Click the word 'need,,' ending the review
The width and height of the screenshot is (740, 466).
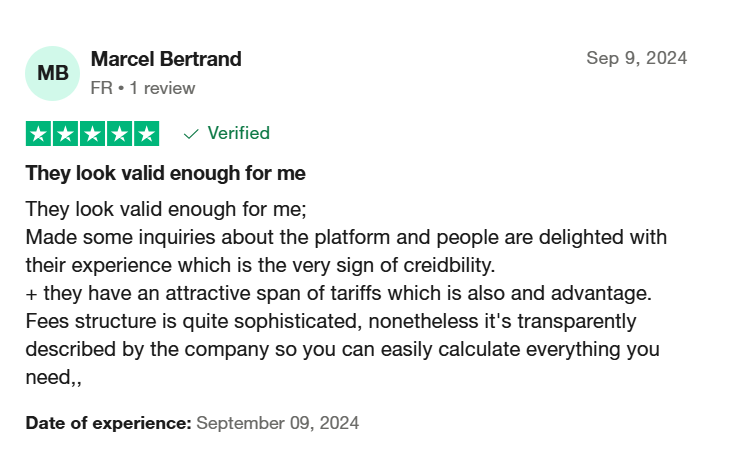pyautogui.click(x=53, y=378)
